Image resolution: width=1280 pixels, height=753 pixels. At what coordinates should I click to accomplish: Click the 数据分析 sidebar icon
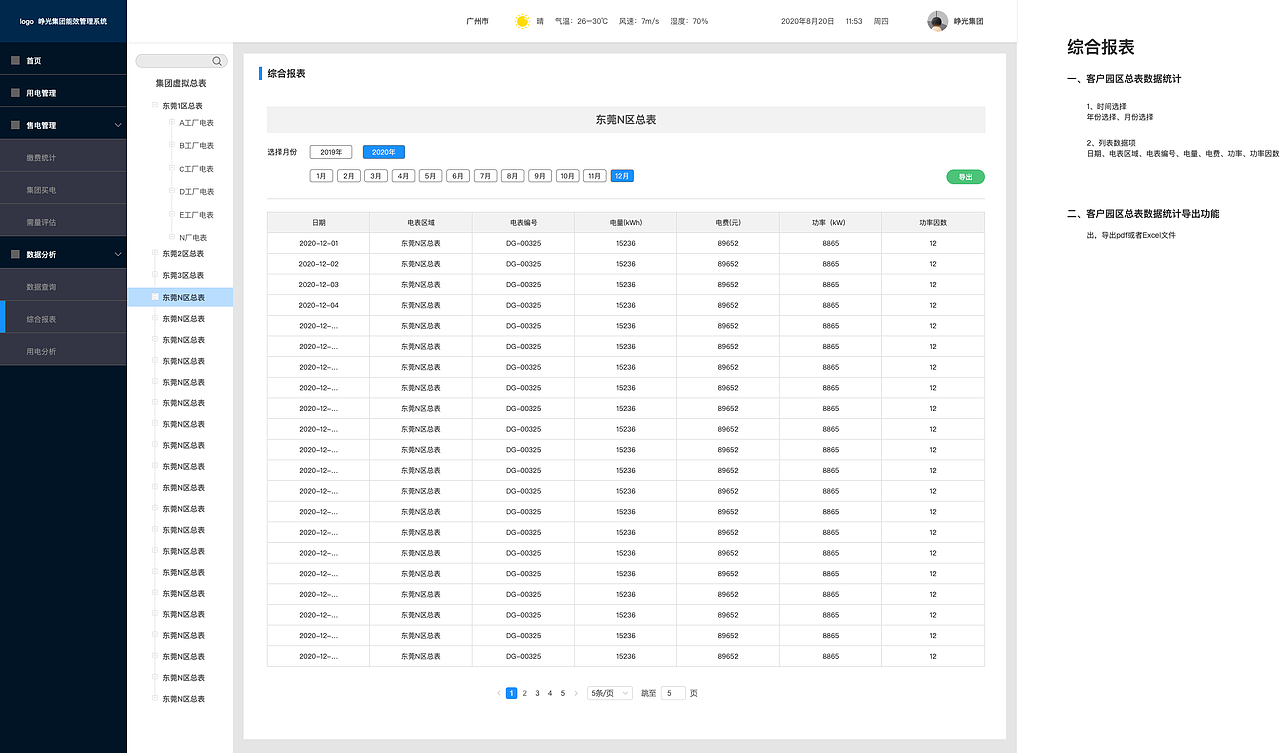(15, 254)
